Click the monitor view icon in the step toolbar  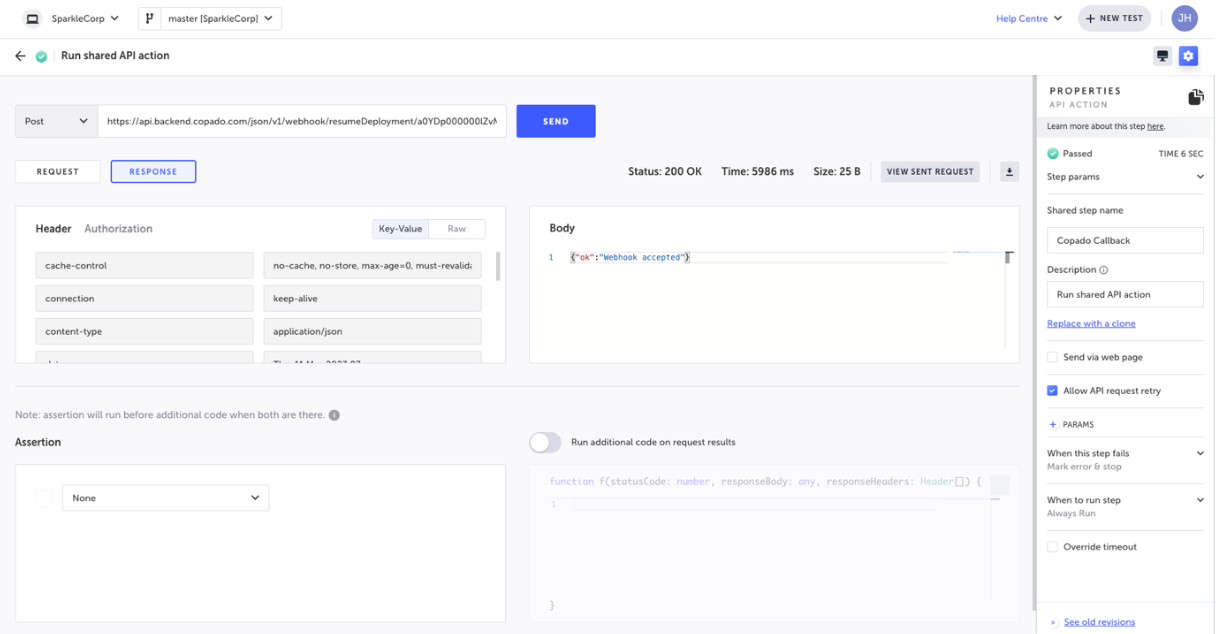[x=1162, y=56]
